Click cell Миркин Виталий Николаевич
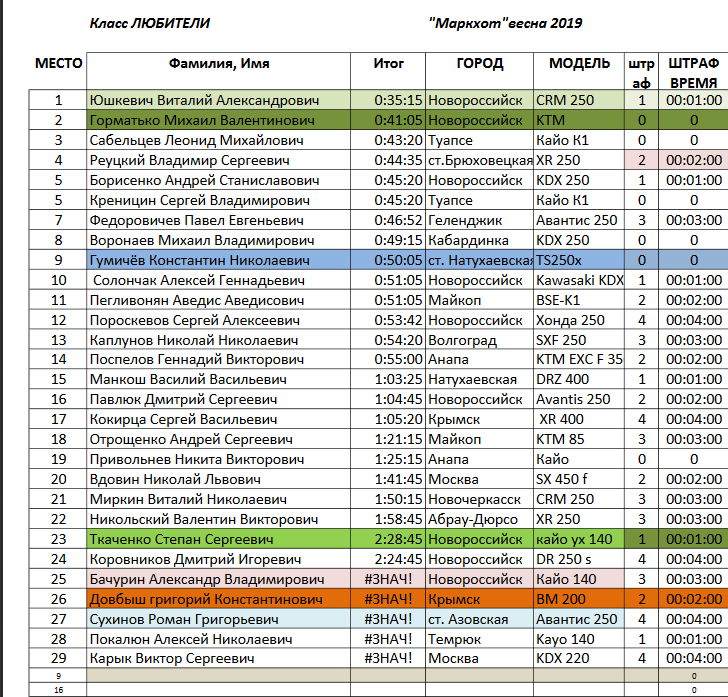This screenshot has width=728, height=697. click(x=219, y=499)
